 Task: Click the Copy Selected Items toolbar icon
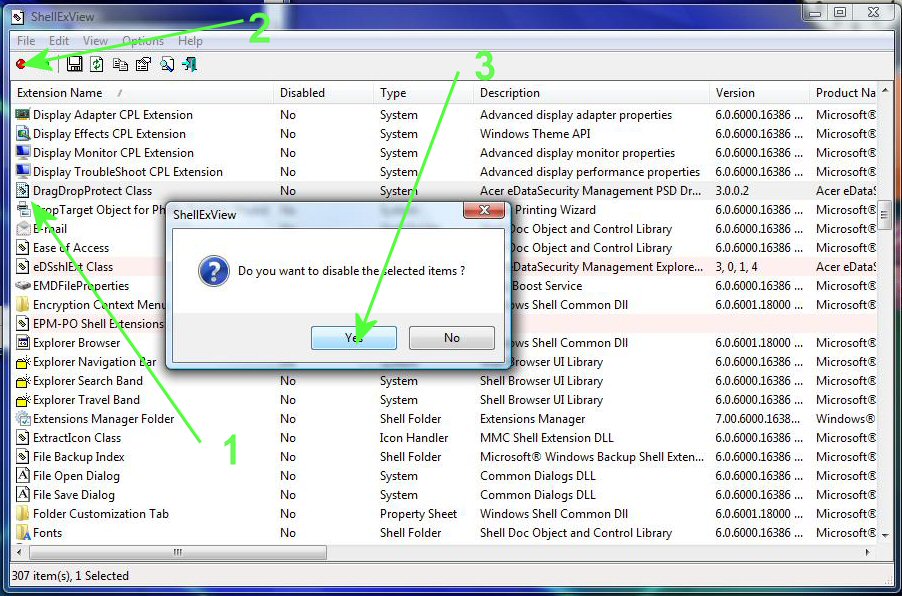click(120, 64)
